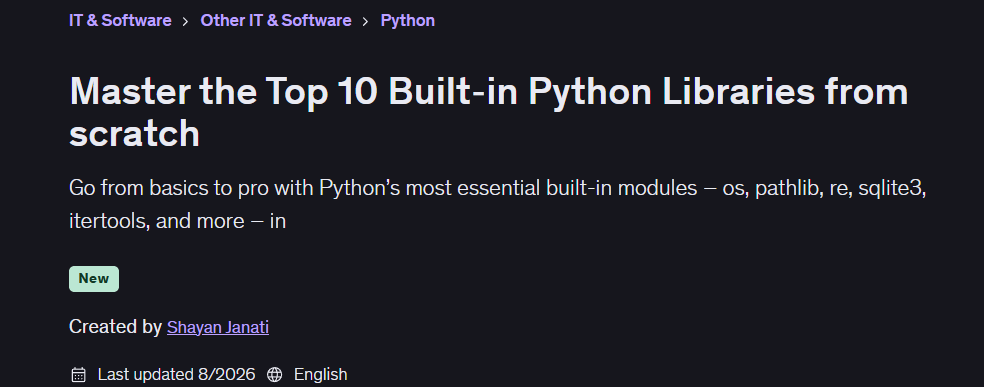Click the course title 'Master the Top 10 Built-in Python Libraries'
This screenshot has height=387, width=984.
tap(489, 112)
